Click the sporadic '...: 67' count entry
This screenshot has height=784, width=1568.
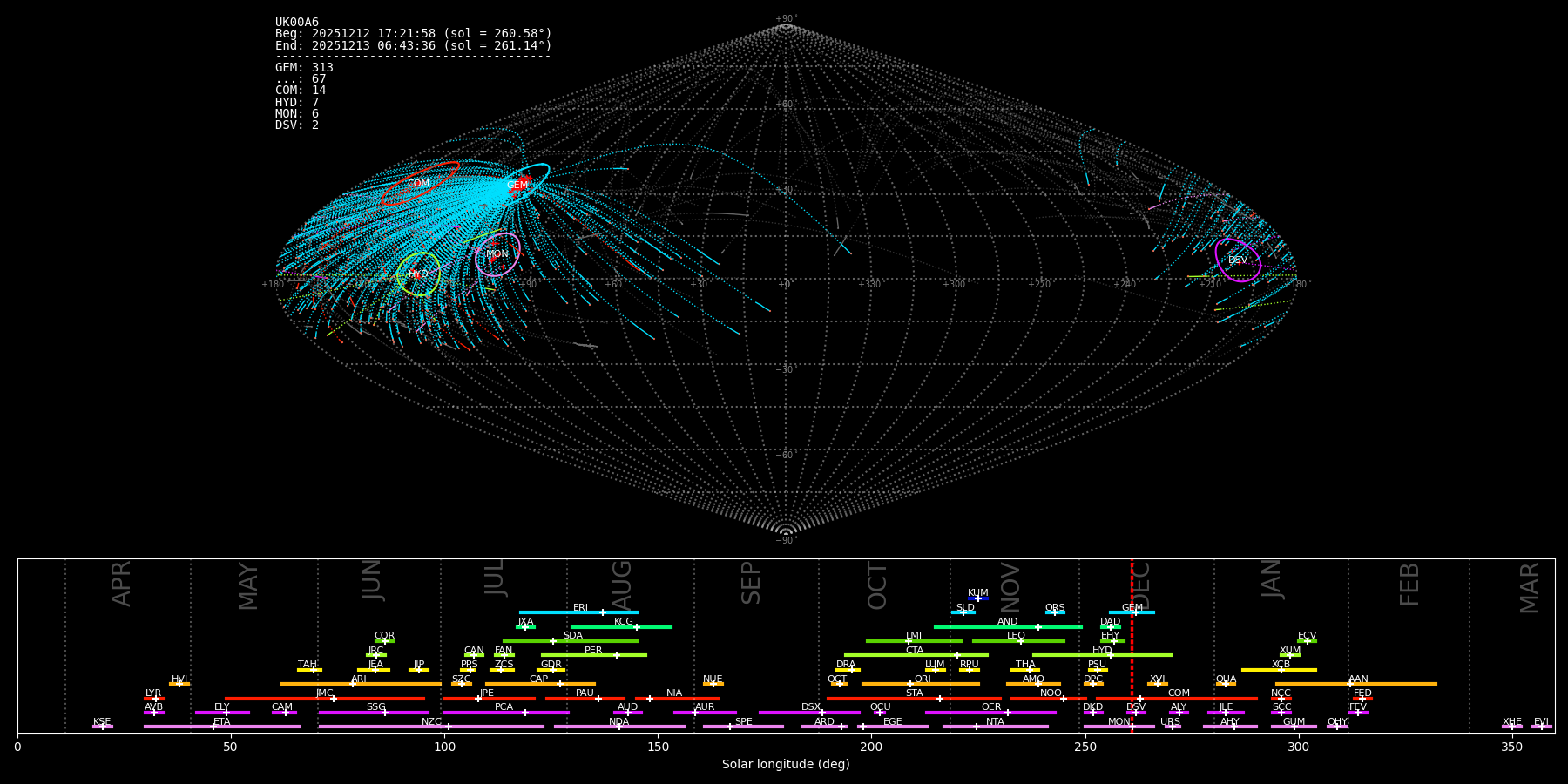click(x=301, y=79)
